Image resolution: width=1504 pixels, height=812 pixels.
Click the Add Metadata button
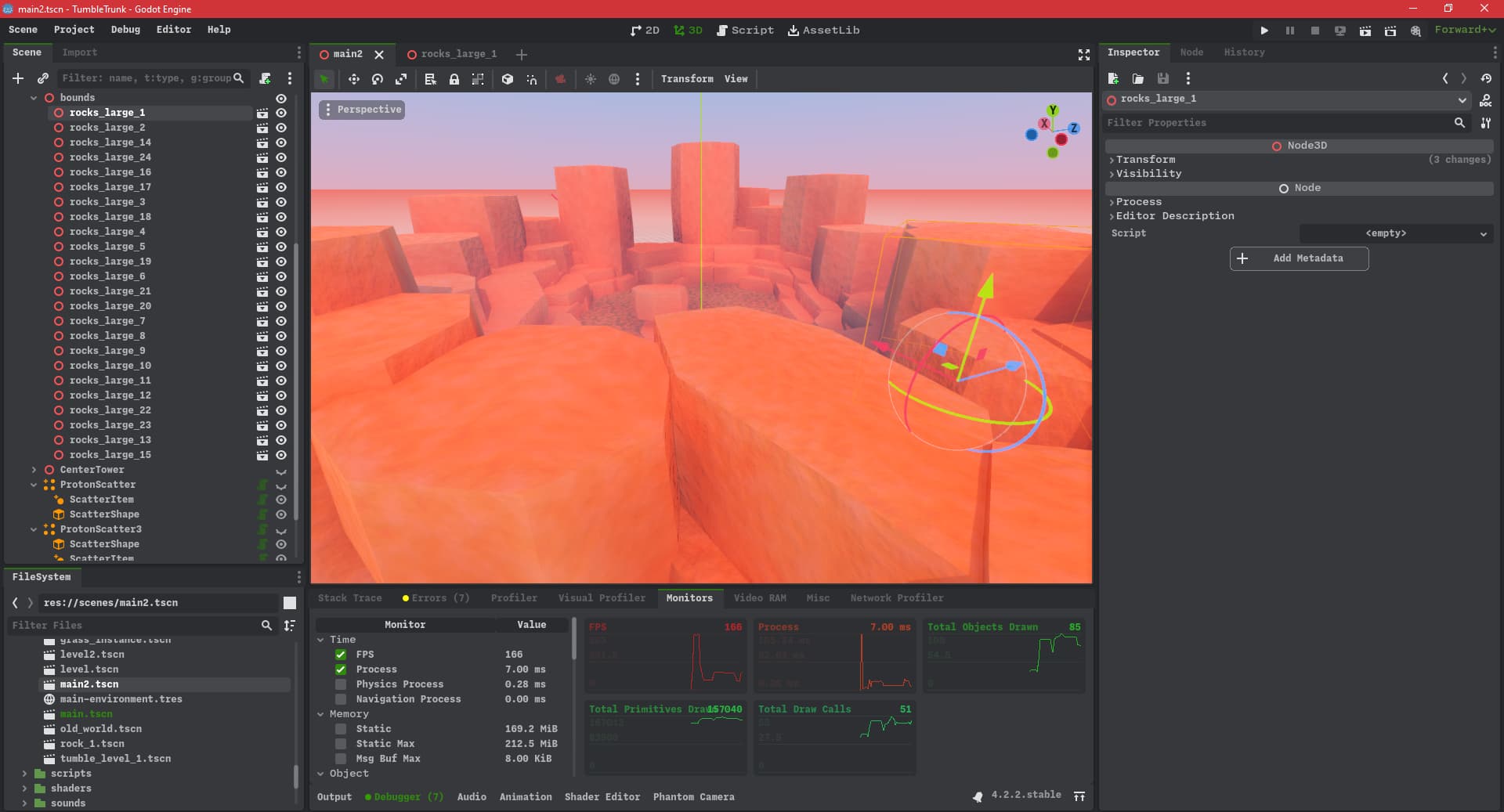[x=1299, y=258]
